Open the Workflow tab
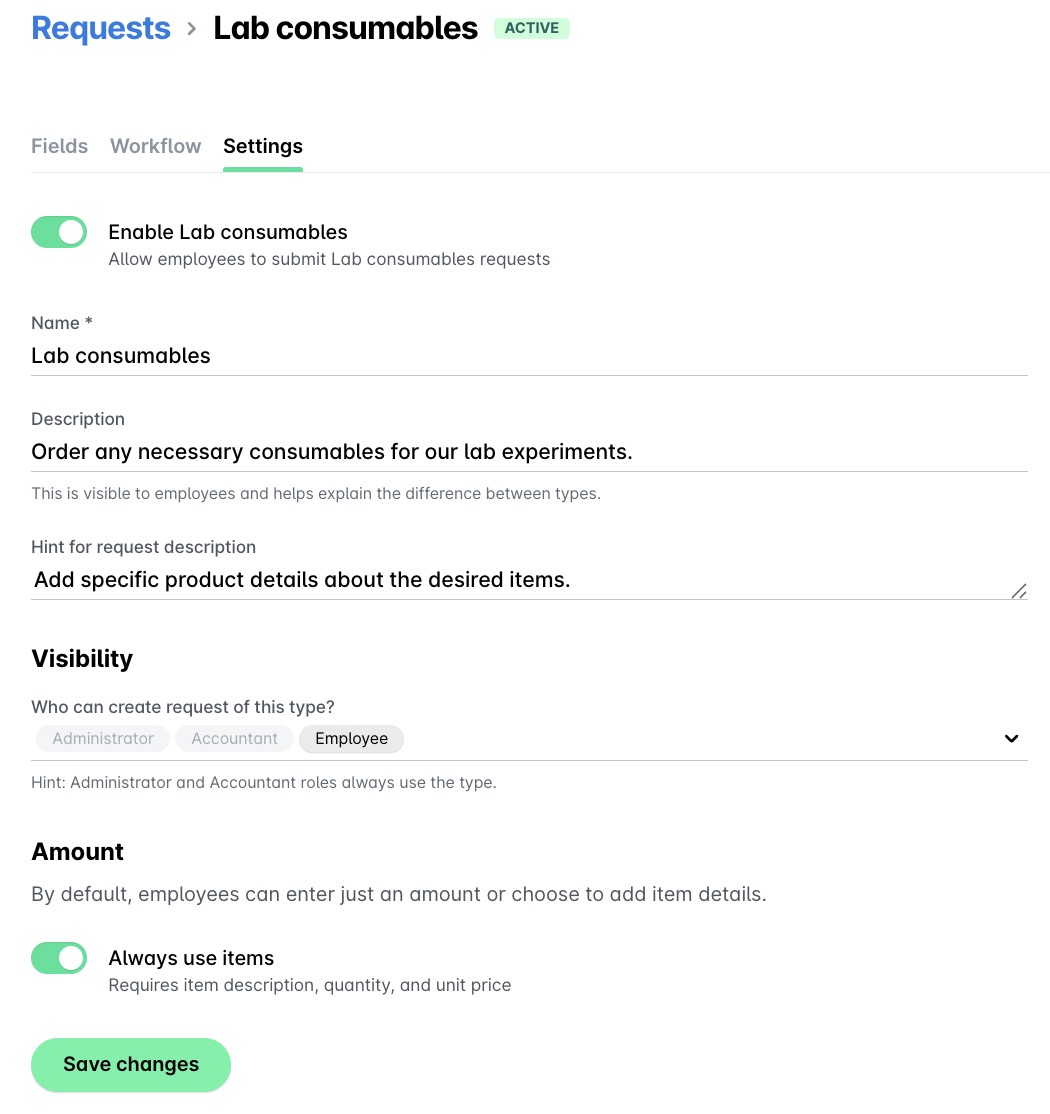 [x=155, y=146]
